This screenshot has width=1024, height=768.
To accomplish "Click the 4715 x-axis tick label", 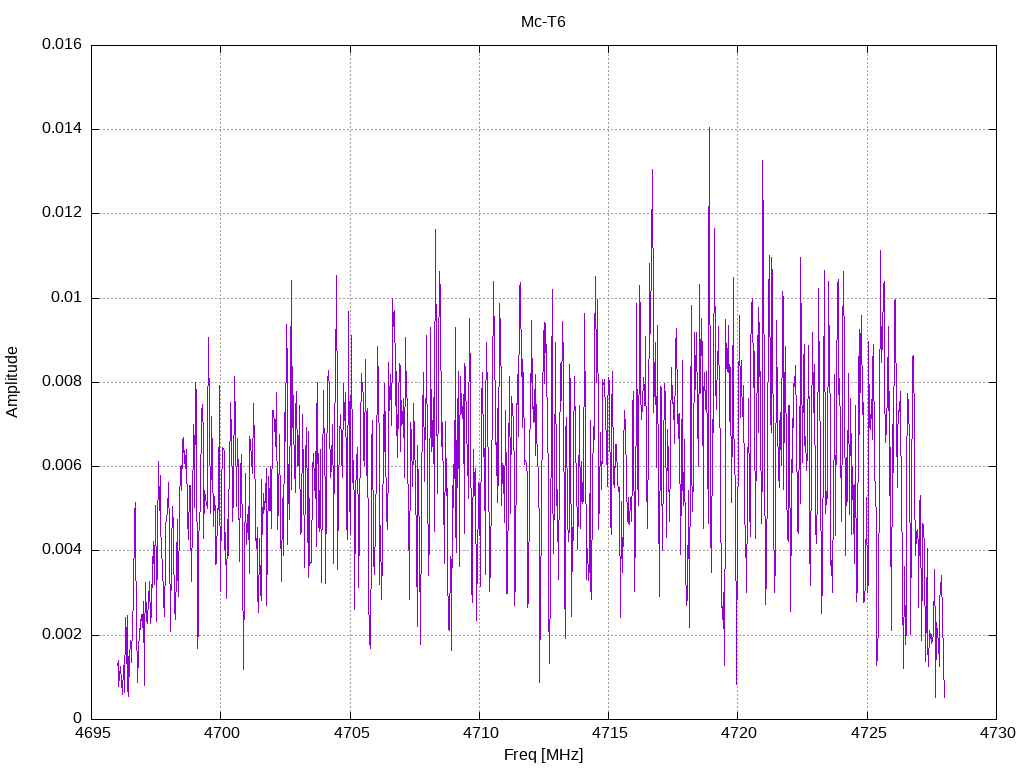I will coord(609,733).
